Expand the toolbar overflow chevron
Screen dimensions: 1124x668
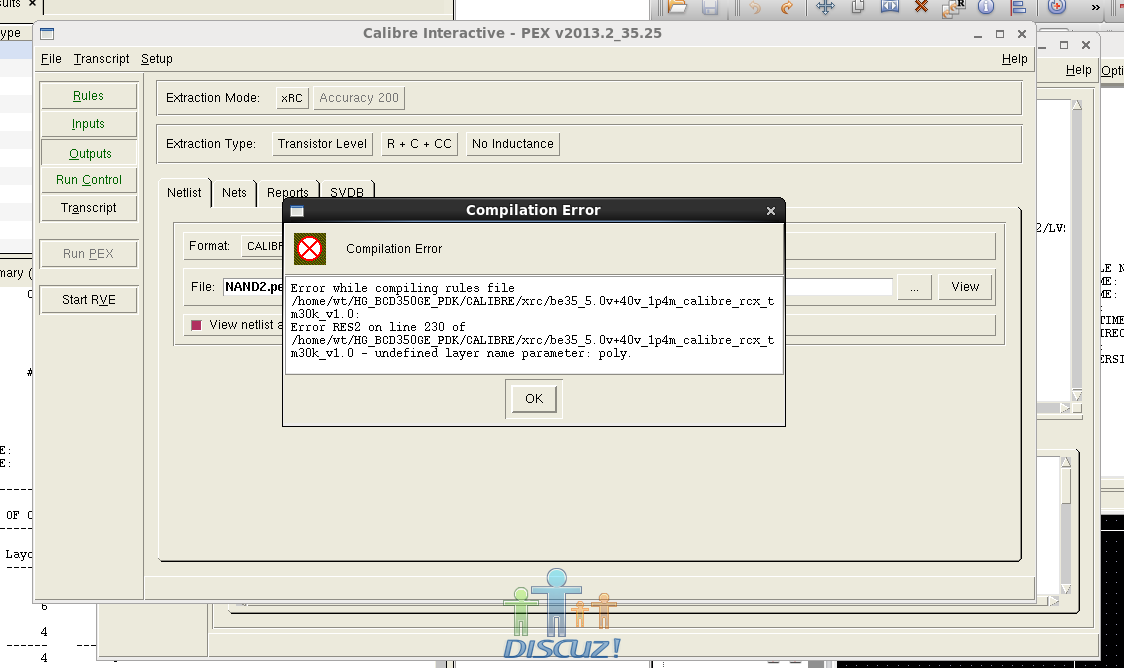pyautogui.click(x=1095, y=8)
